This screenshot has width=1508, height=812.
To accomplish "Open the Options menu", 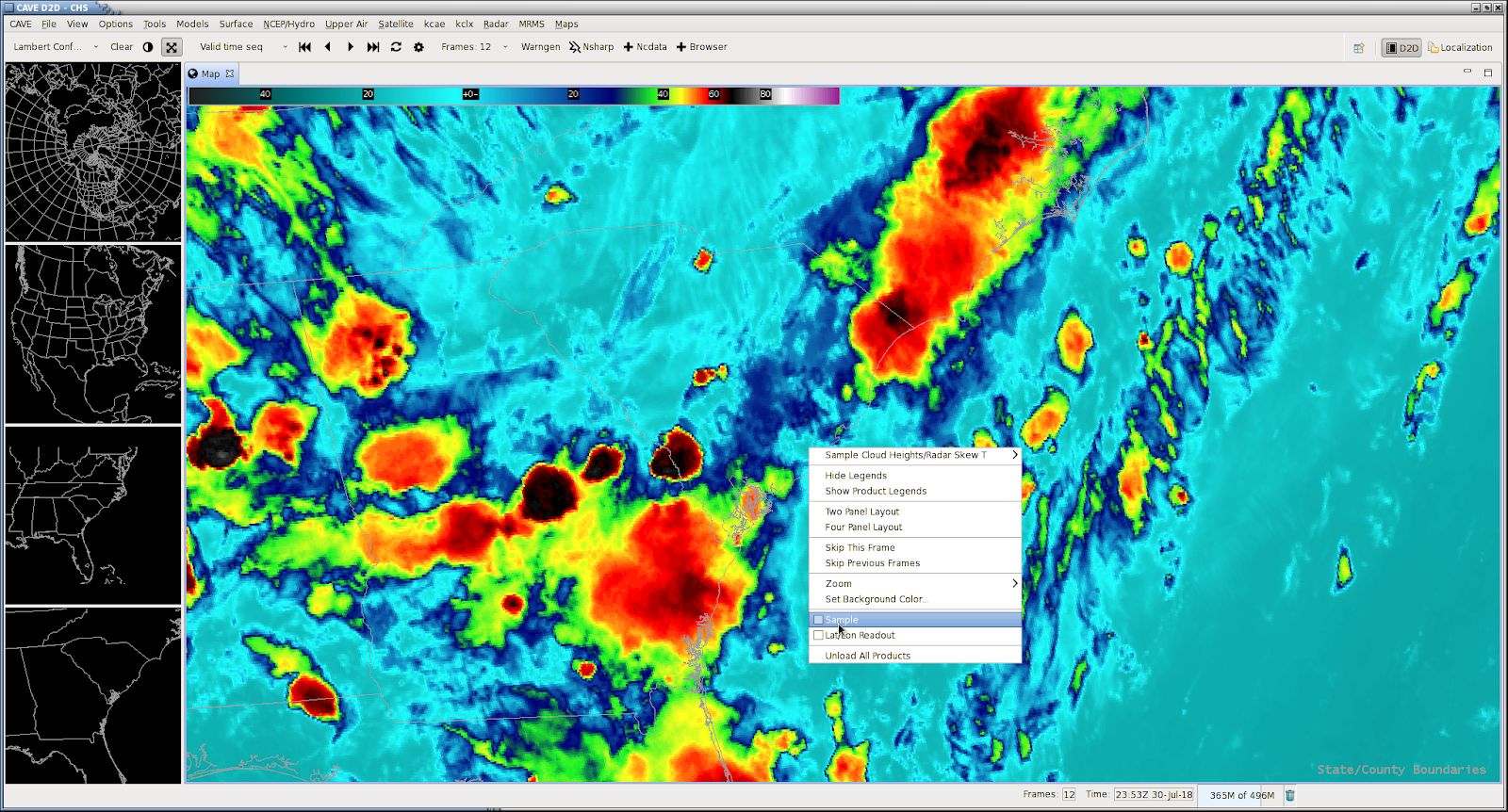I will pos(116,24).
